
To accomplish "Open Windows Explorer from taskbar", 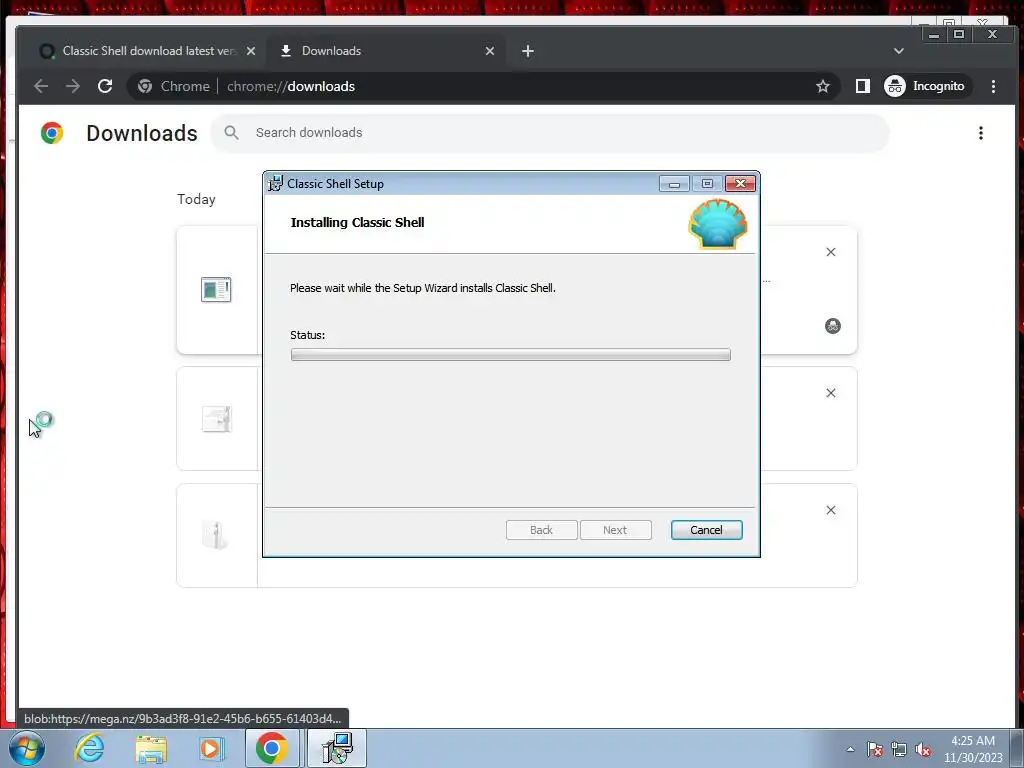I will point(151,748).
